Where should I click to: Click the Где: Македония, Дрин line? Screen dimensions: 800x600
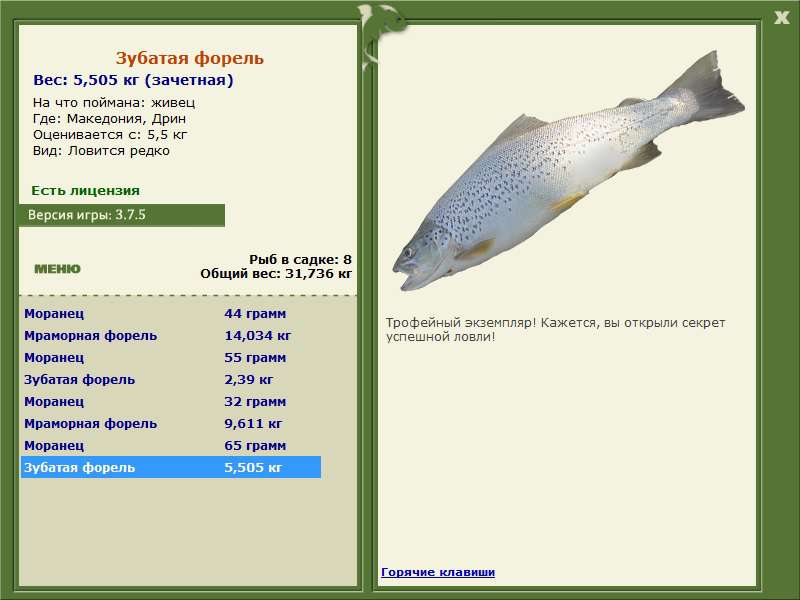click(x=109, y=119)
